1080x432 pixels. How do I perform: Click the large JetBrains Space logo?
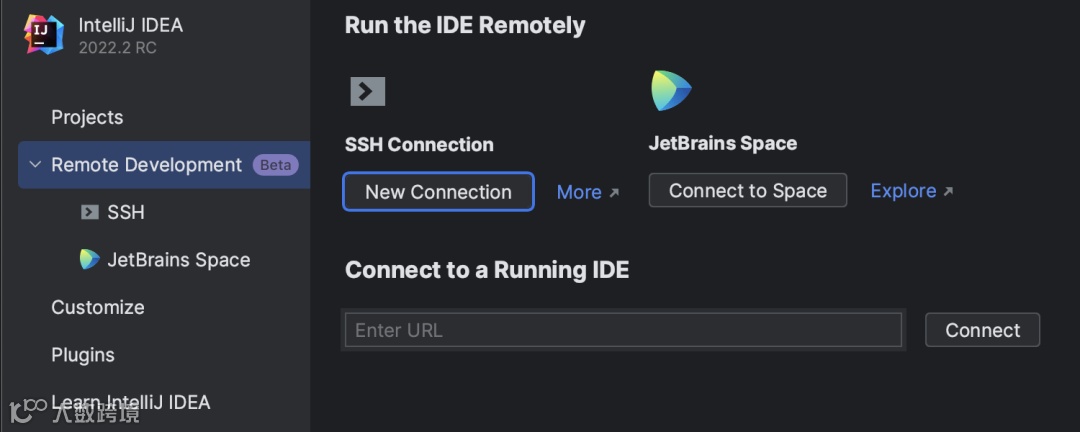(671, 91)
